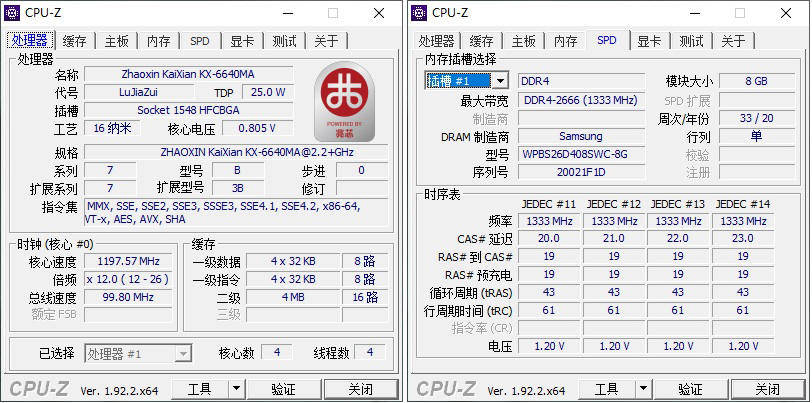
Task: Click the CPU-Z app icon in left window title bar
Action: click(12, 13)
